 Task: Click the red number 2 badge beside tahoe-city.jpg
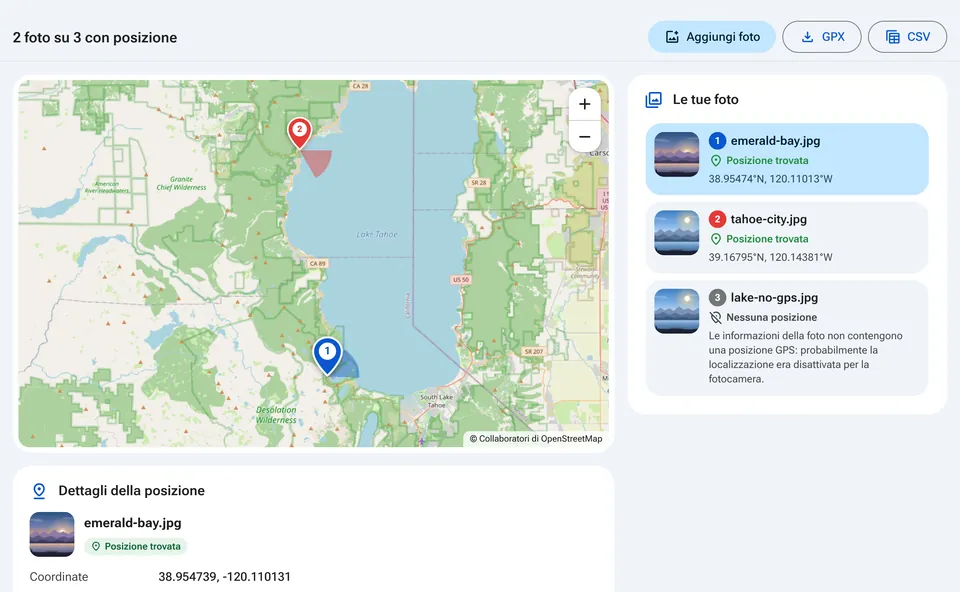click(x=718, y=219)
